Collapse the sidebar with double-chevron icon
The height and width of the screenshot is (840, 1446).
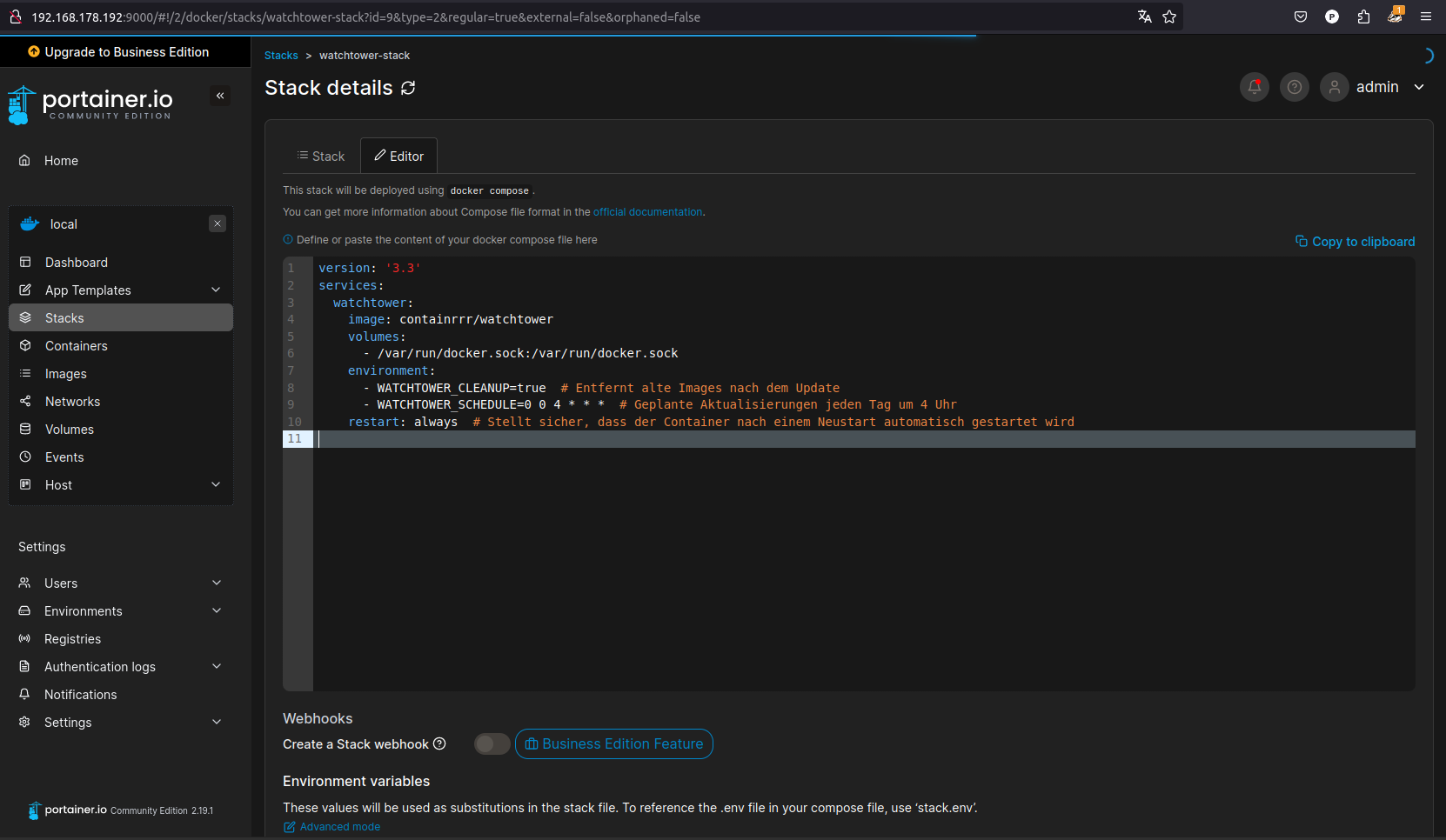(x=220, y=96)
